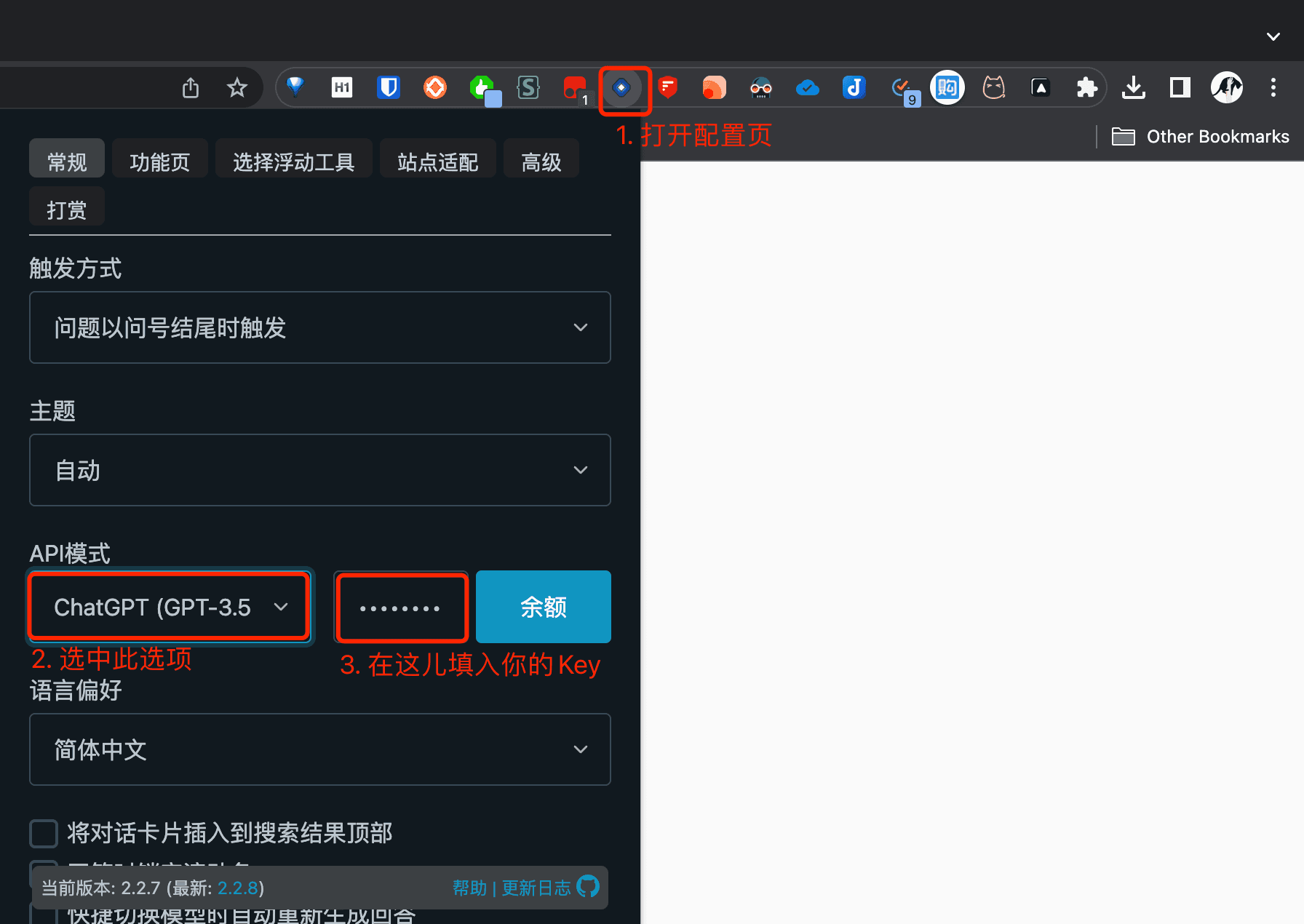This screenshot has height=924, width=1304.
Task: Open the Bitwarden shield extension
Action: 389,88
